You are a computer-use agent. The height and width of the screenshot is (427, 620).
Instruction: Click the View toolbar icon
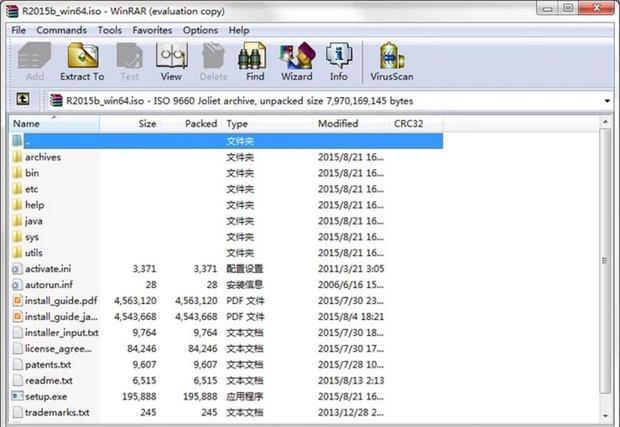point(171,61)
